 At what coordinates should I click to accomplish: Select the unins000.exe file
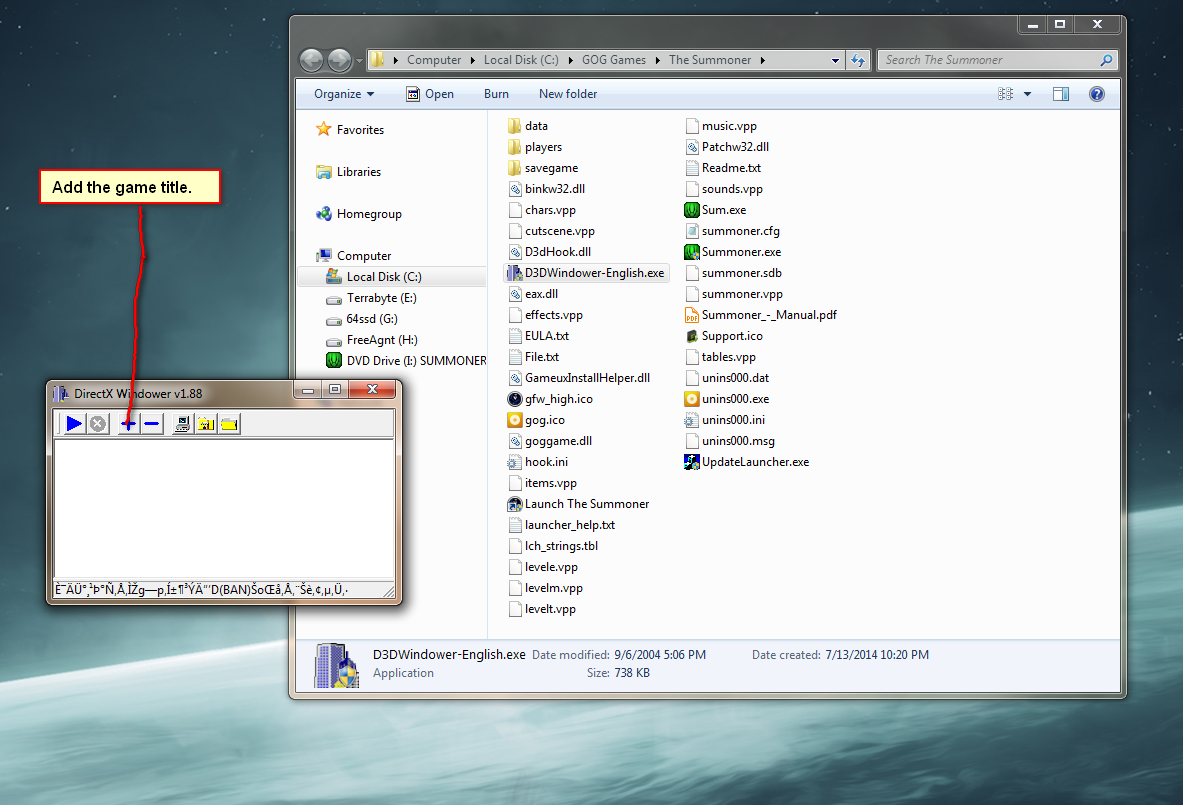(727, 399)
